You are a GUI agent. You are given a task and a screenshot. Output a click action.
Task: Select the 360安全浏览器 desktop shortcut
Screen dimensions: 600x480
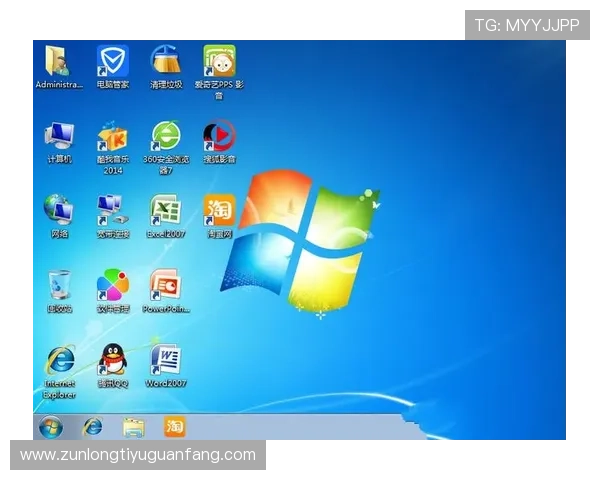[x=165, y=137]
